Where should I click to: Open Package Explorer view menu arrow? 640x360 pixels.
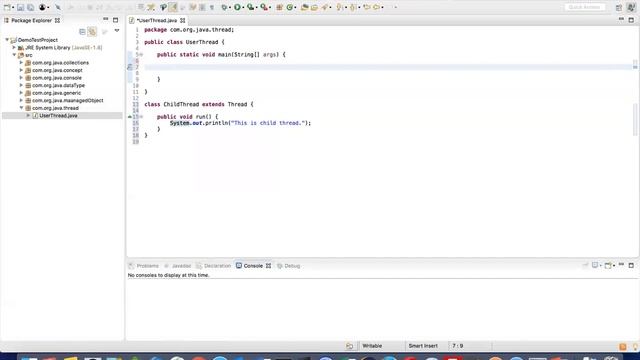117,31
